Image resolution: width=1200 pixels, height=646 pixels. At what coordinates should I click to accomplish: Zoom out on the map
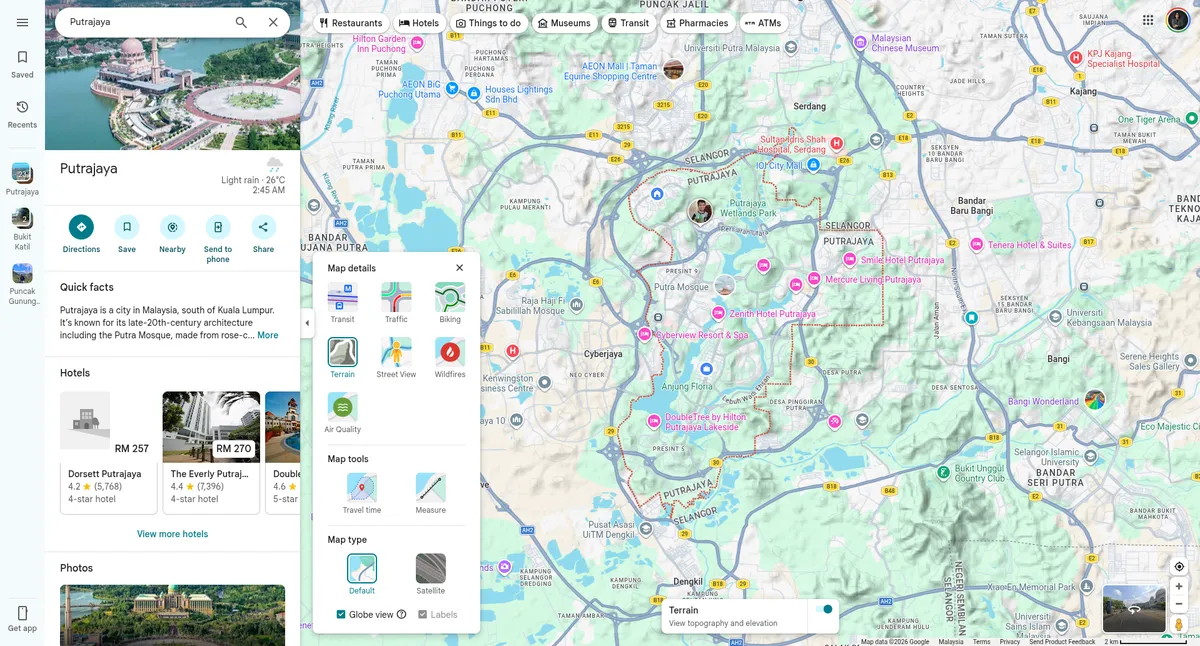(1179, 604)
